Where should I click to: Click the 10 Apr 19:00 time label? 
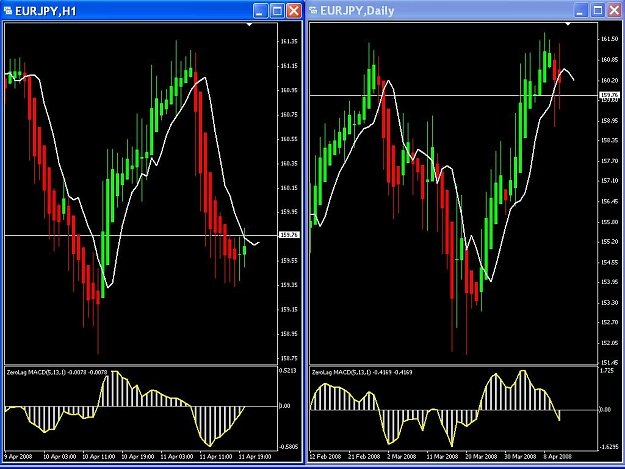[138, 457]
